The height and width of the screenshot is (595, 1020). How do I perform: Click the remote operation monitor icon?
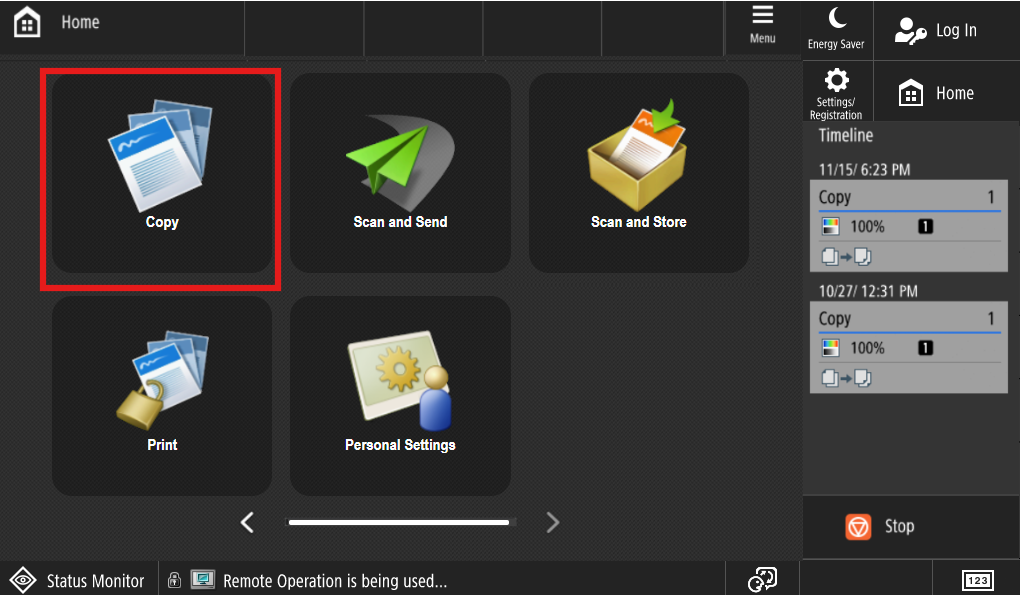[203, 579]
